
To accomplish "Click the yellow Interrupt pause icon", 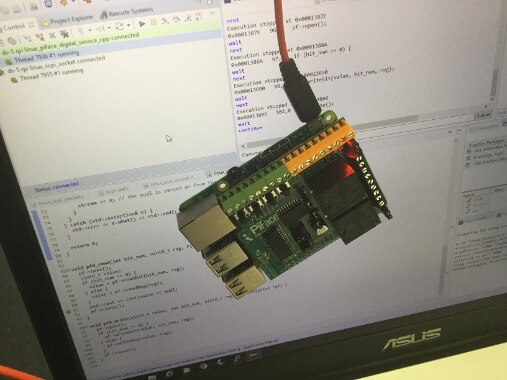I will pos(154,22).
